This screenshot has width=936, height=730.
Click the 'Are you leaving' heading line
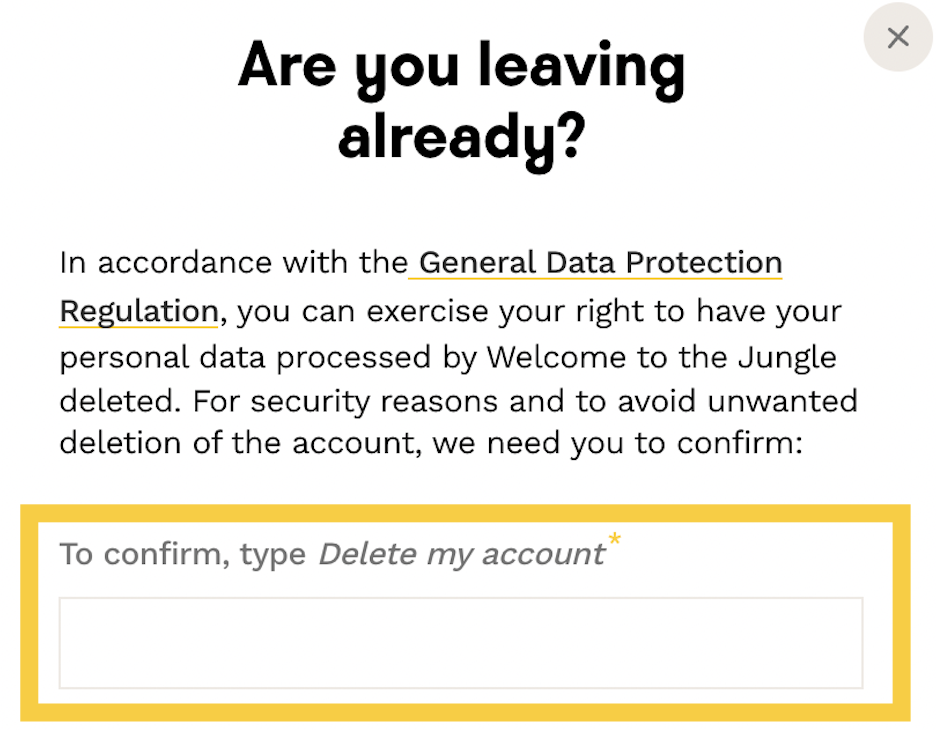pos(462,66)
